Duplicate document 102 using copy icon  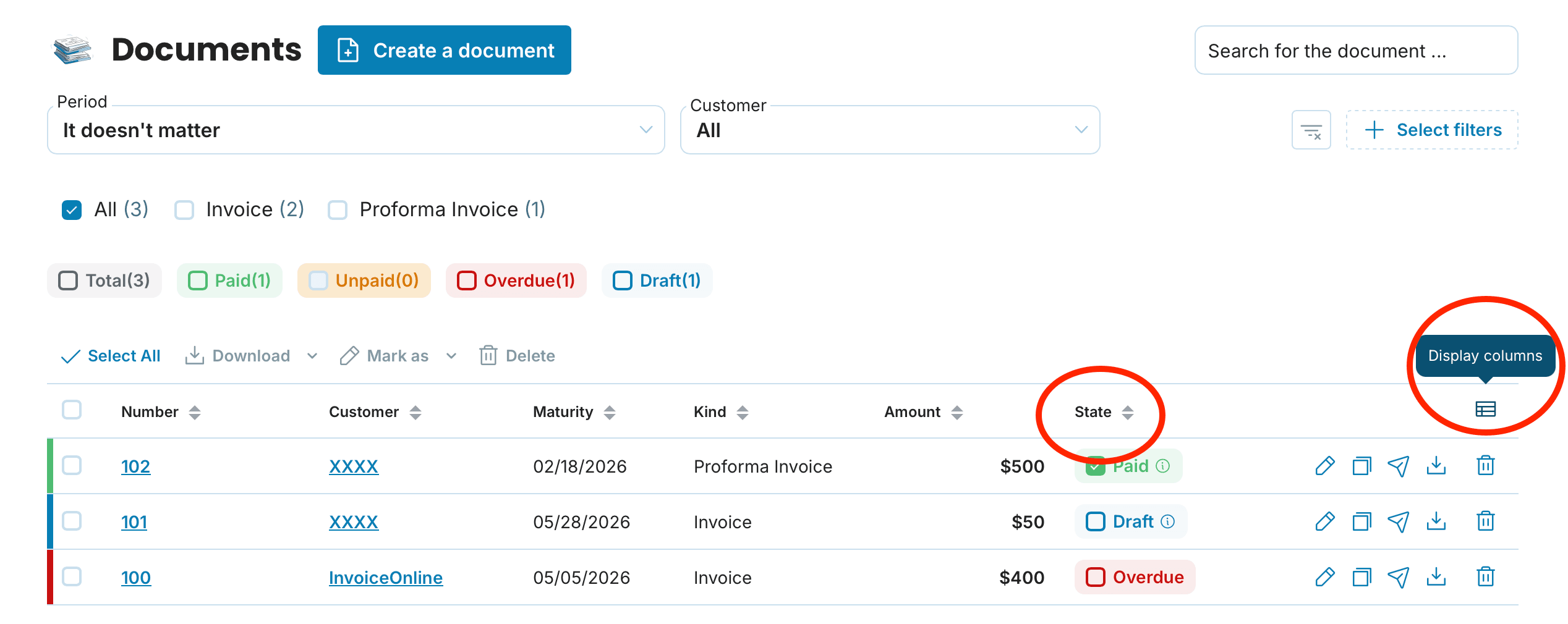tap(1361, 466)
